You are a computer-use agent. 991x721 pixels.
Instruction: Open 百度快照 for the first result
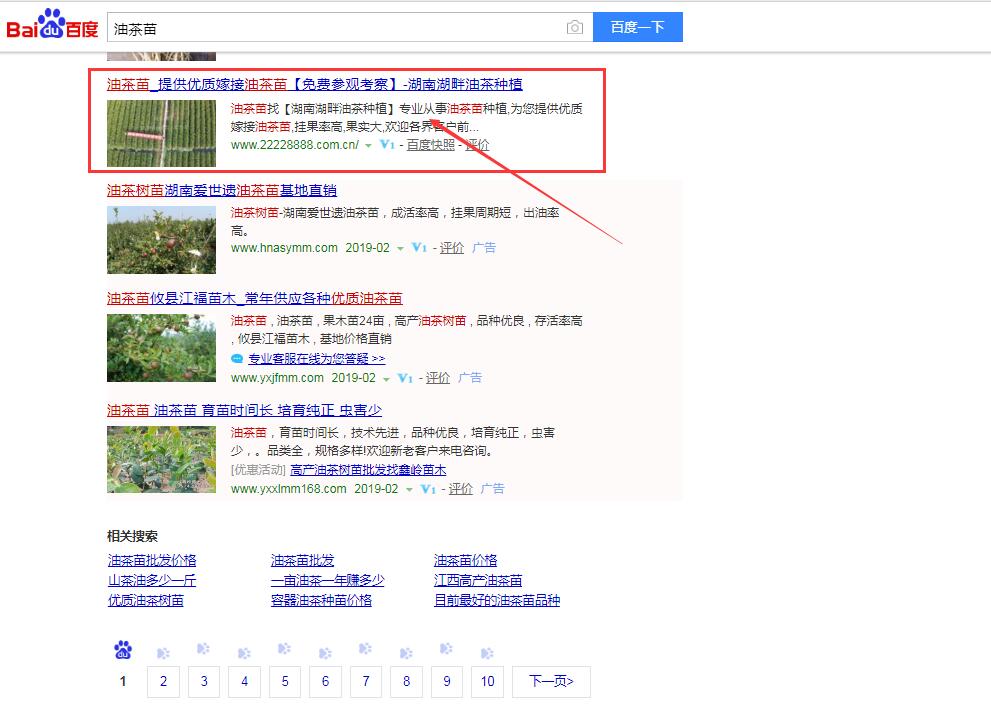(x=430, y=145)
